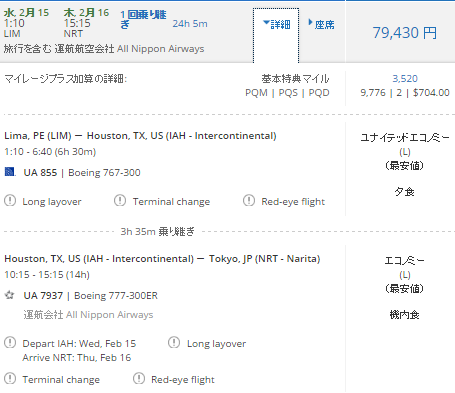
Task: Click the (L) fare class under ユナイテッドエコノミー
Action: pos(405,152)
